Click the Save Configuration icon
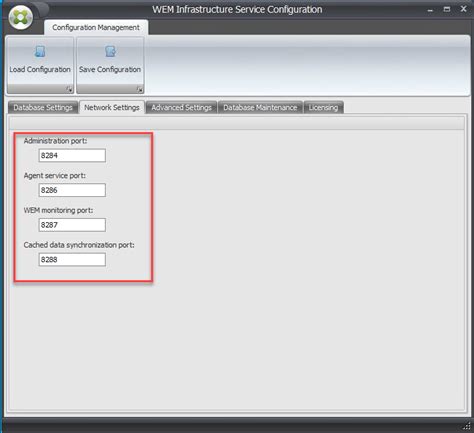Viewport: 474px width, 433px height. [x=110, y=52]
